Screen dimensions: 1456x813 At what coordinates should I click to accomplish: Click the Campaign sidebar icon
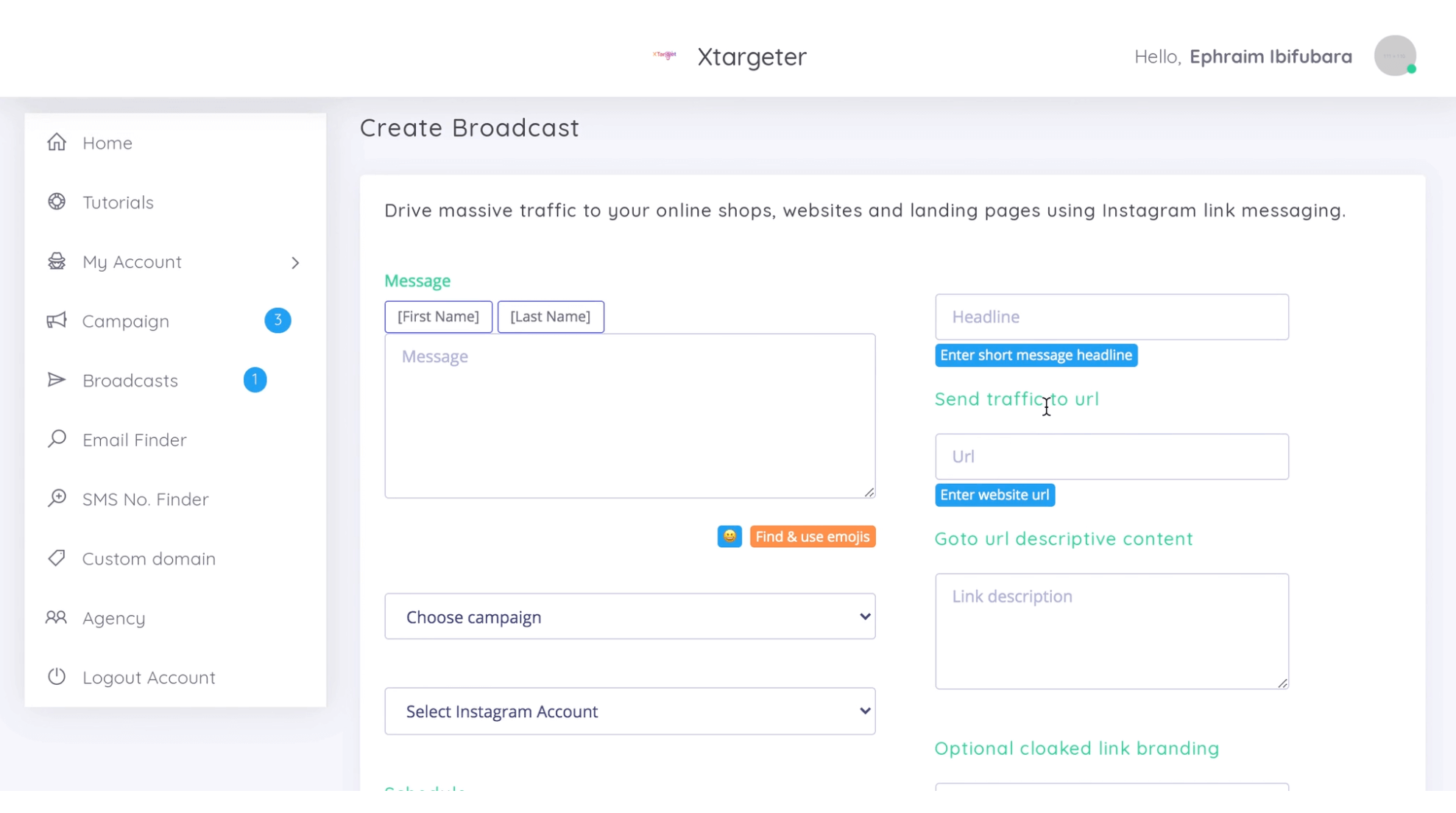(x=57, y=320)
